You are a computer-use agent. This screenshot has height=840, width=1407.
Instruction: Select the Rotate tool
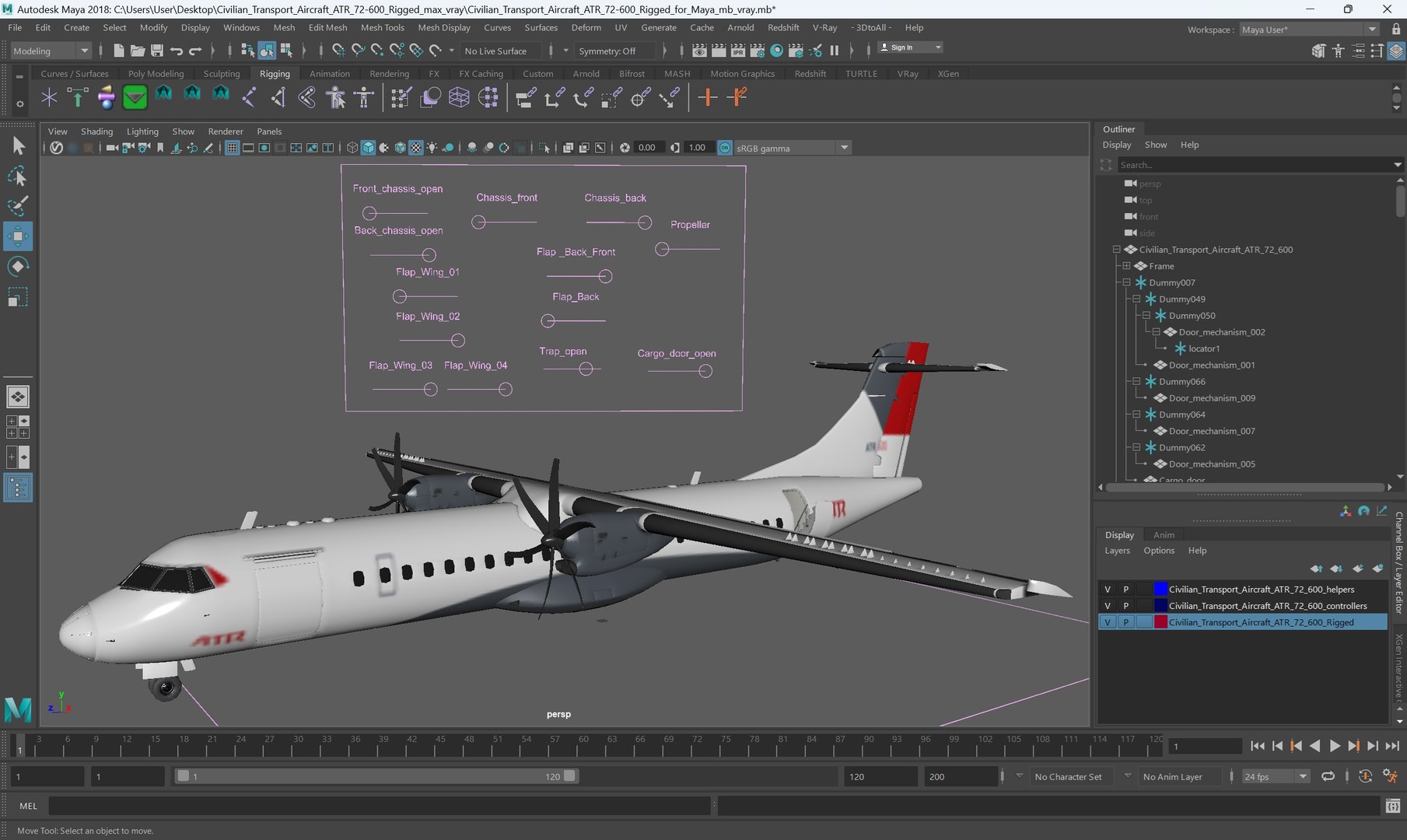17,267
